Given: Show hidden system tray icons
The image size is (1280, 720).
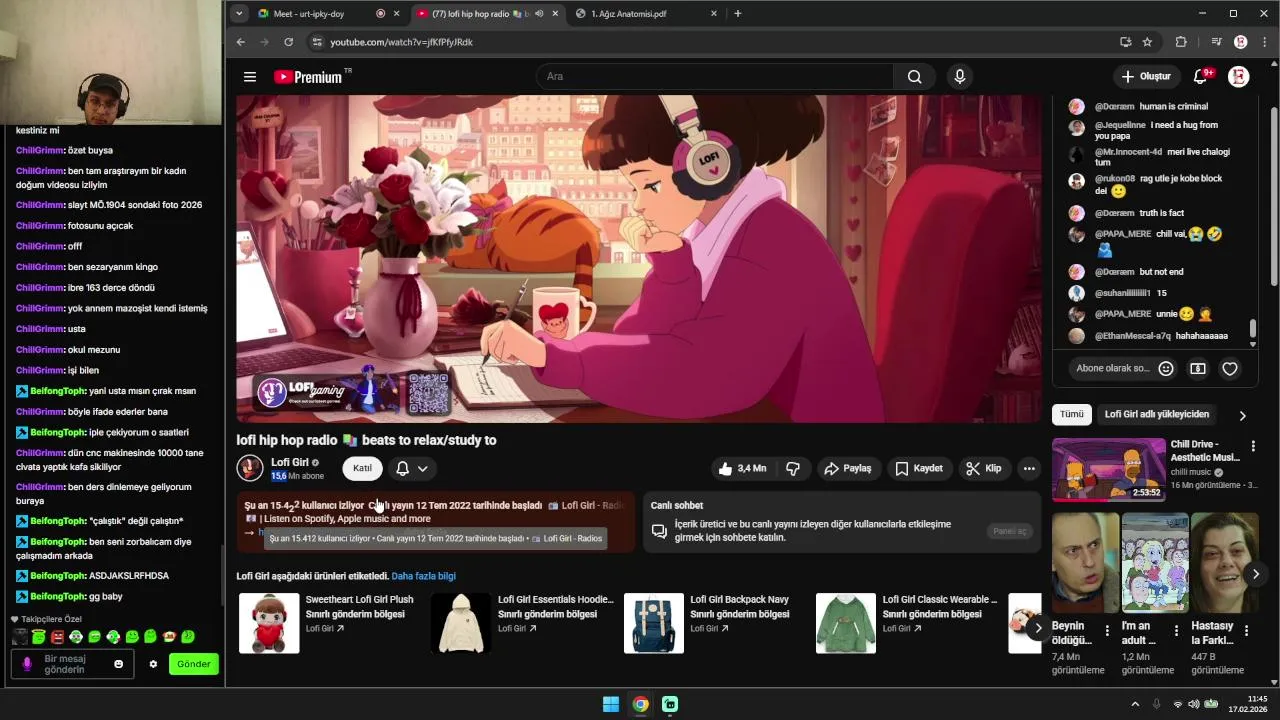Looking at the screenshot, I should 1135,704.
